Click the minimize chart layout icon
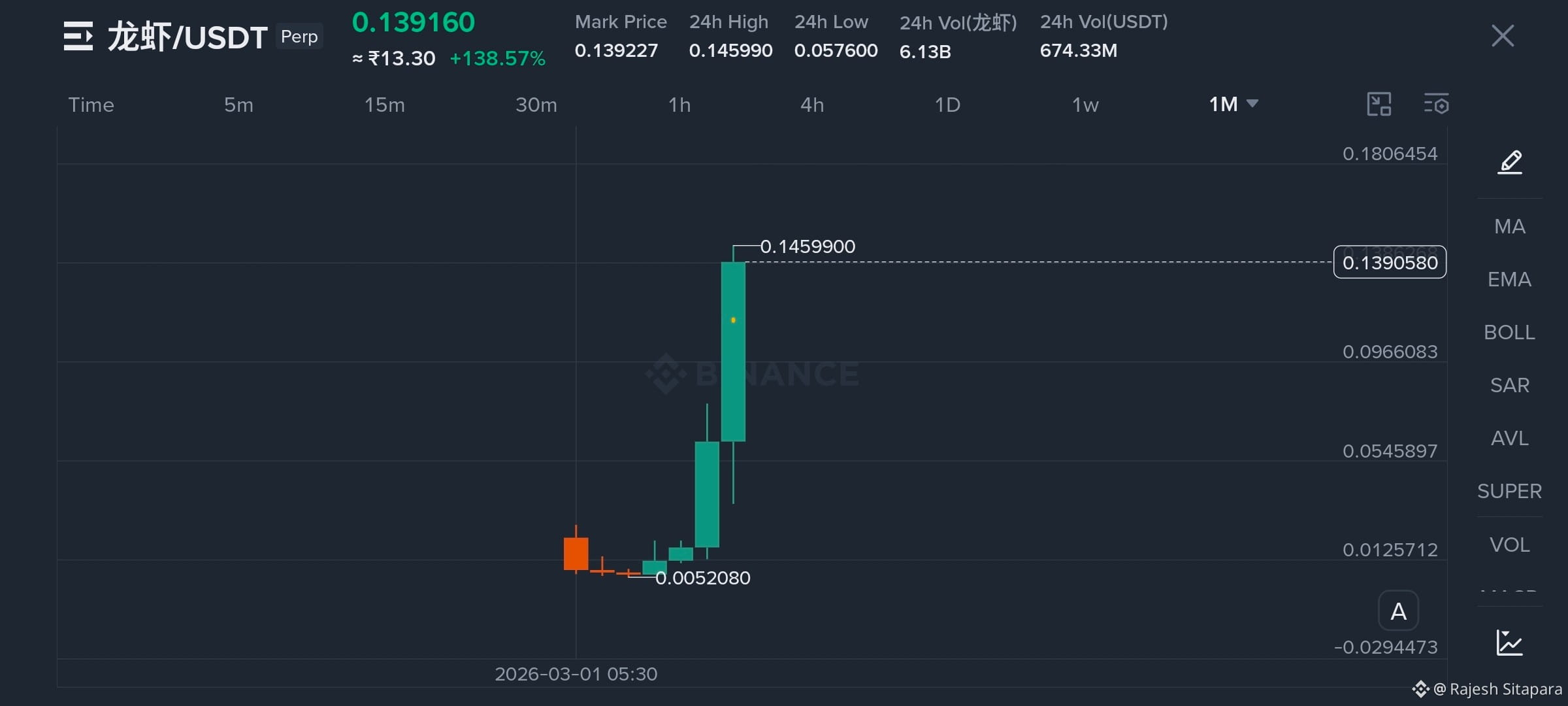The image size is (1568, 706). (1379, 104)
